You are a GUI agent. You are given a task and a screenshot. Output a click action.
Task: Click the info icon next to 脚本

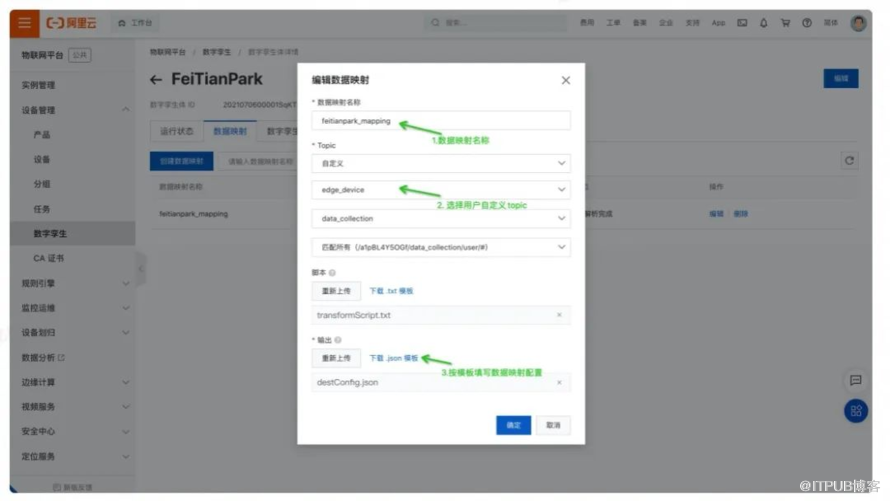click(x=332, y=273)
